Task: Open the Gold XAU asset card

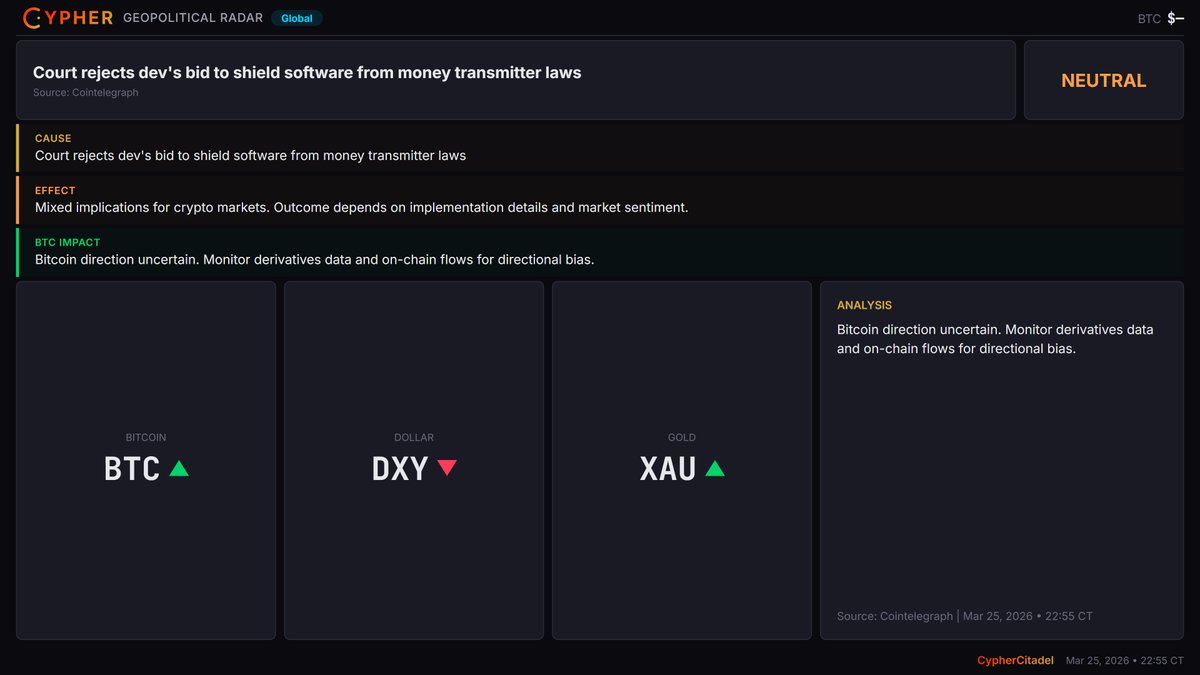Action: point(682,460)
